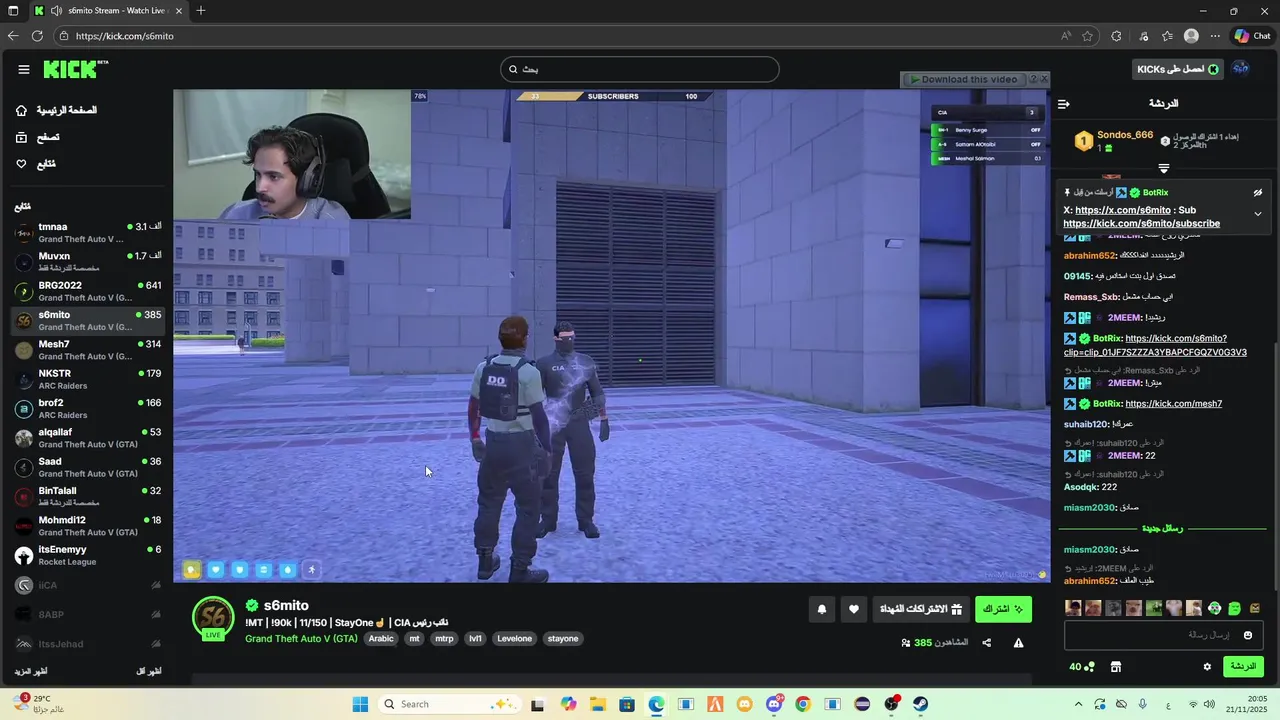Share the stream with the share icon
Screen dimensions: 1280x720
coord(986,643)
